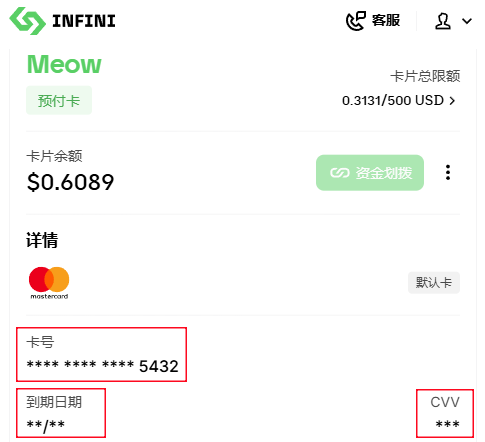Click the Mastercard logo

(49, 283)
